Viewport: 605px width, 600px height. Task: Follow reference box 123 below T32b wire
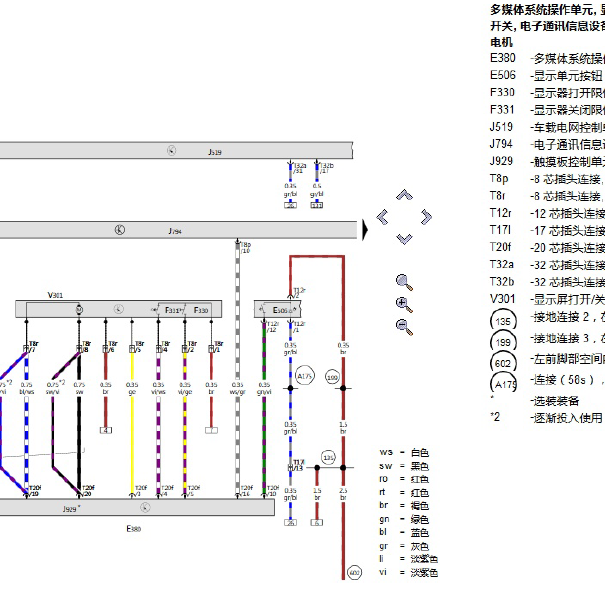[x=317, y=205]
